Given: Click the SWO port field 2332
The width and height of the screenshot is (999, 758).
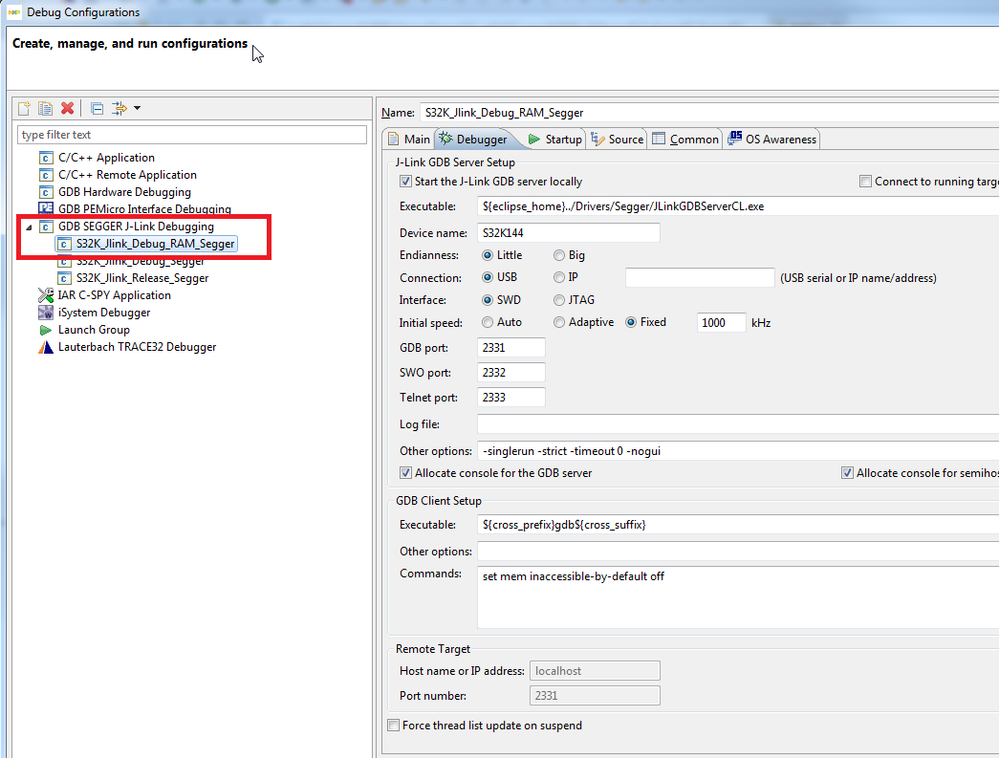Looking at the screenshot, I should click(x=511, y=372).
